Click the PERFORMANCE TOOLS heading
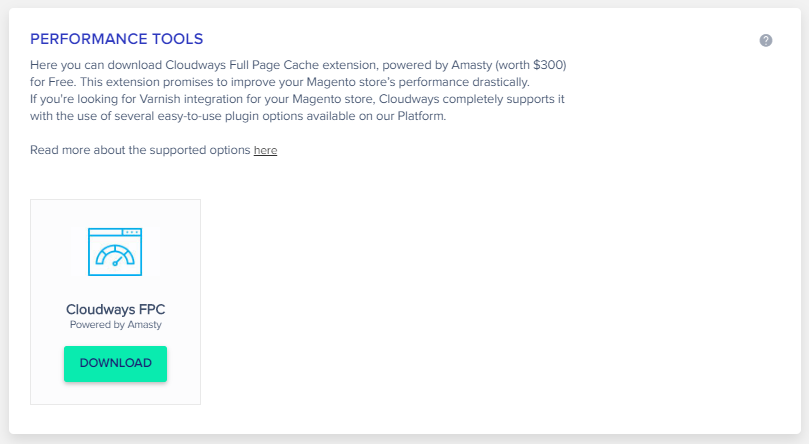This screenshot has width=809, height=444. tap(117, 39)
